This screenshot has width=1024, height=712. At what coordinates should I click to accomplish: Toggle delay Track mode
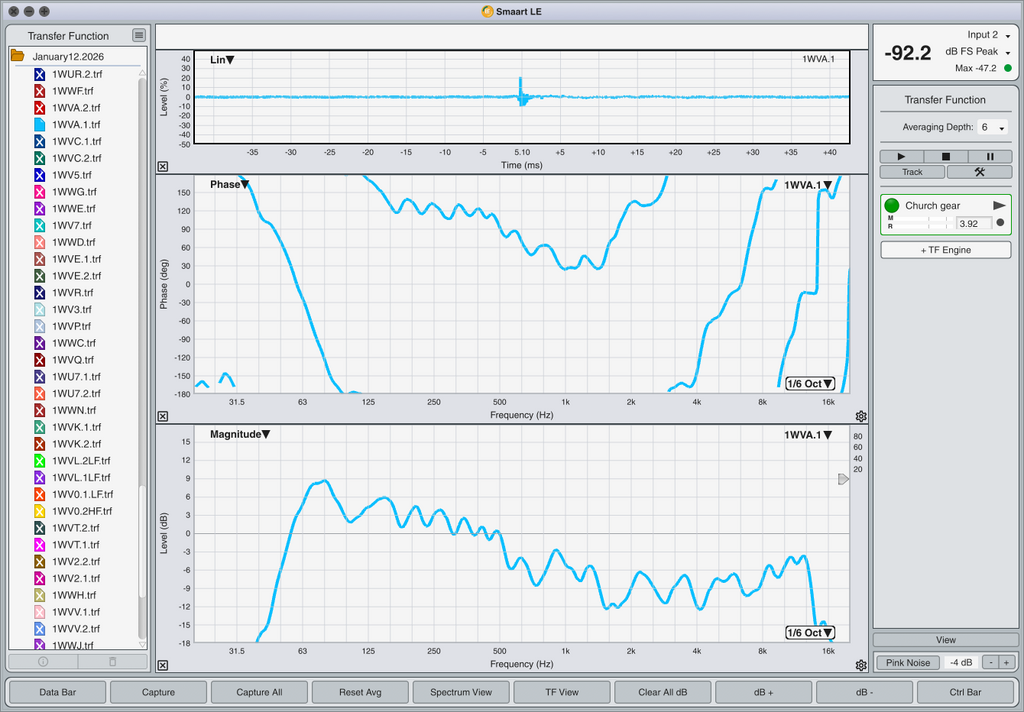pyautogui.click(x=912, y=172)
